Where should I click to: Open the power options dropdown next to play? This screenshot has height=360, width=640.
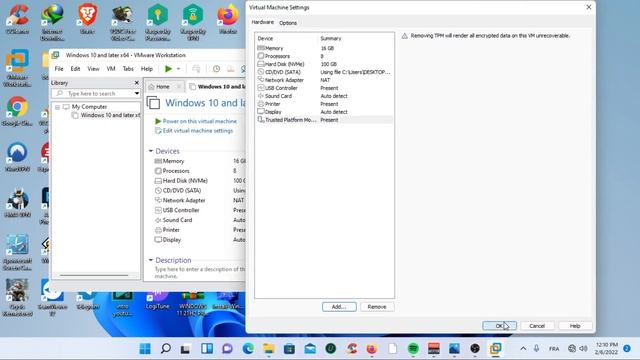tap(178, 69)
